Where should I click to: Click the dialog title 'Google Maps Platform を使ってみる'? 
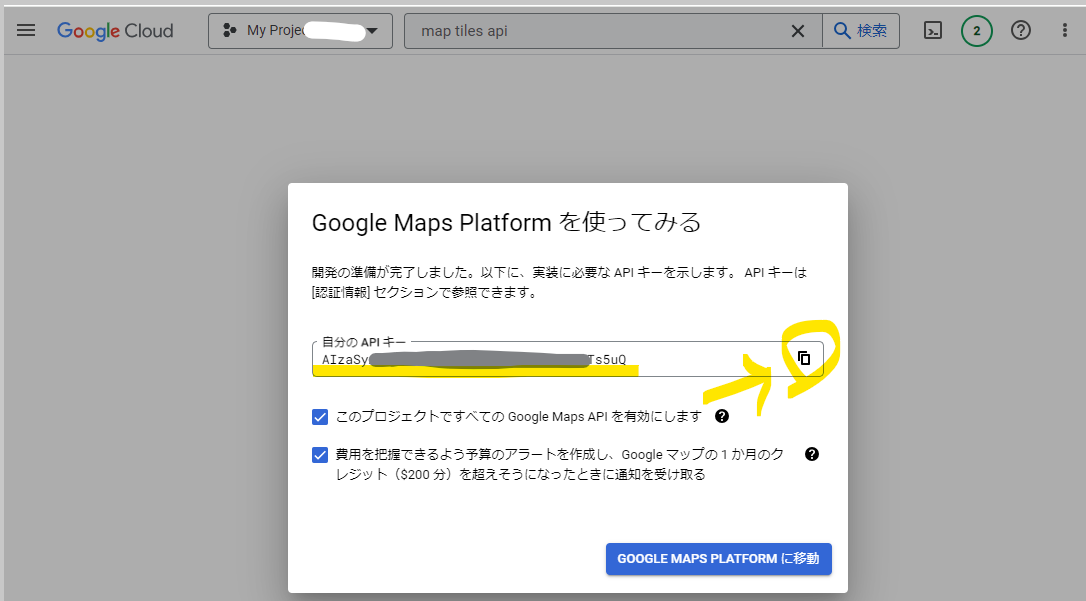pyautogui.click(x=506, y=222)
